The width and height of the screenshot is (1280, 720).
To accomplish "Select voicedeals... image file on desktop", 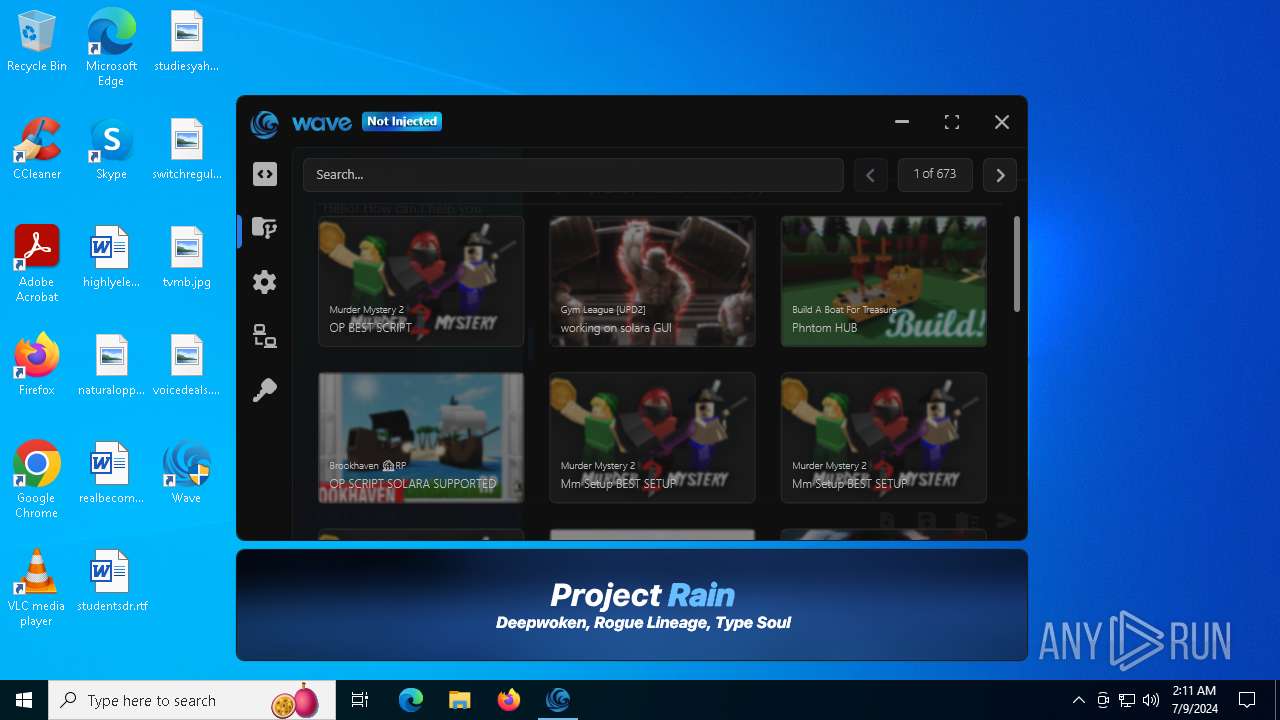I will pyautogui.click(x=186, y=365).
